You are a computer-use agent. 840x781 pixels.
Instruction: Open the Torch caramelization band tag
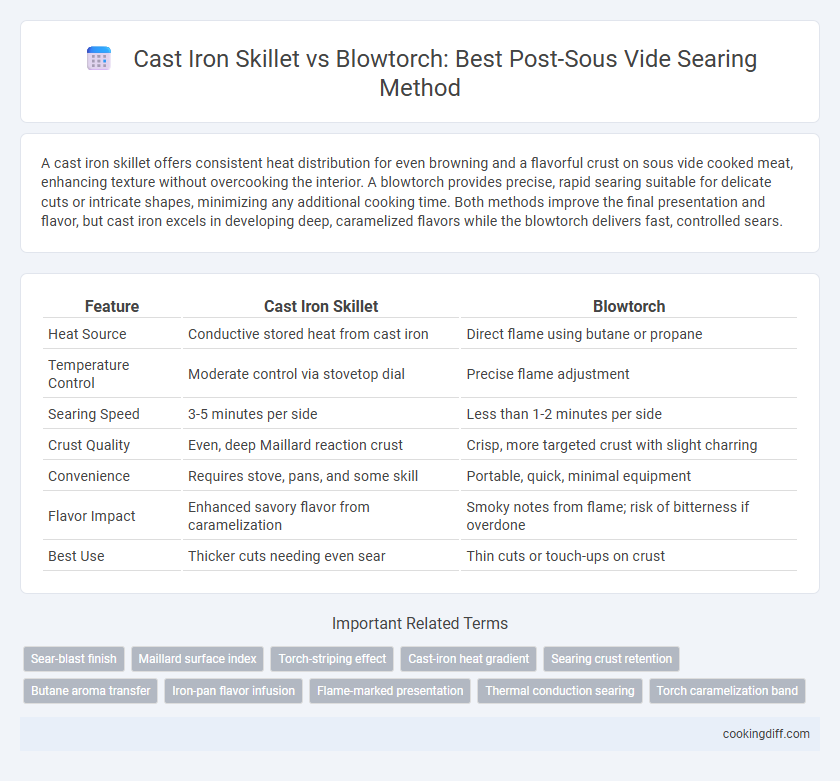point(727,691)
